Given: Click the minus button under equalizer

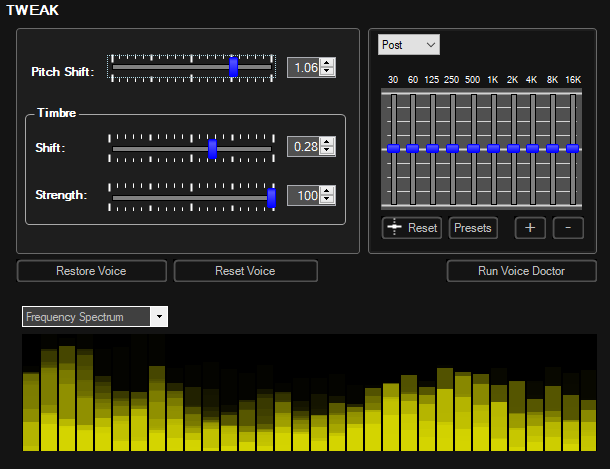Looking at the screenshot, I should [x=568, y=228].
